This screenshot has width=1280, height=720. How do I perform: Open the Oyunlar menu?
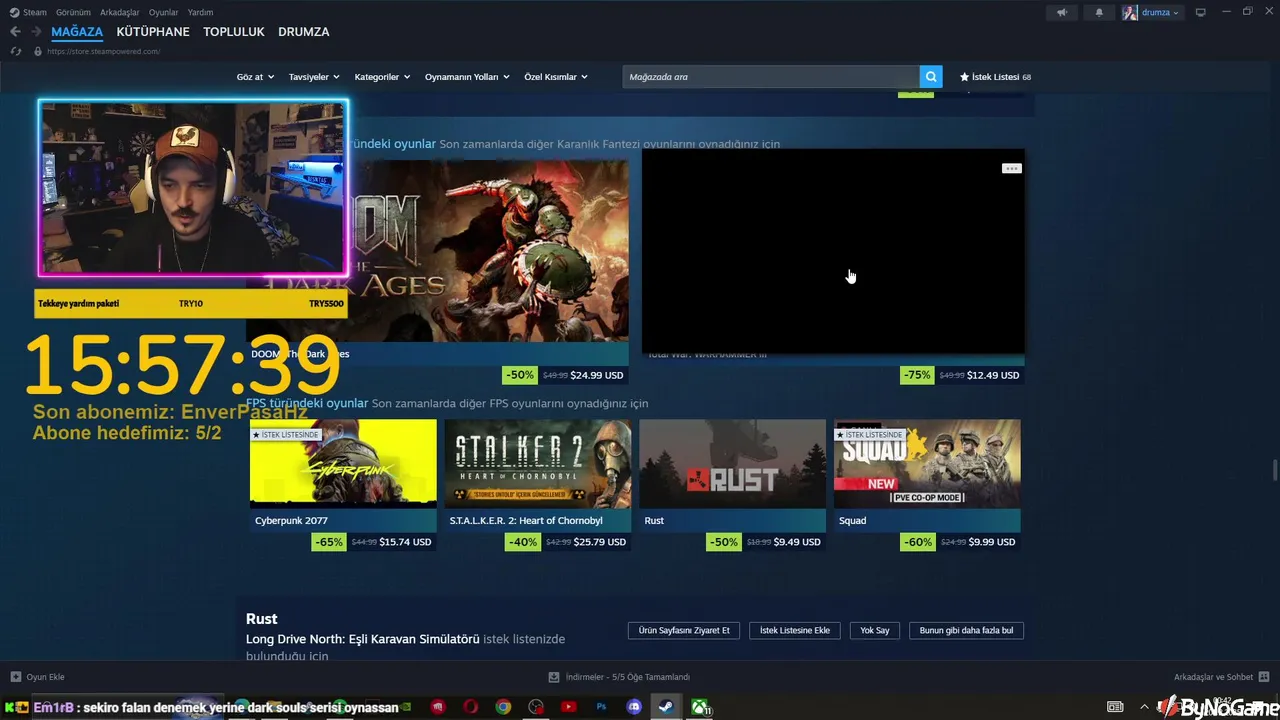coord(163,12)
